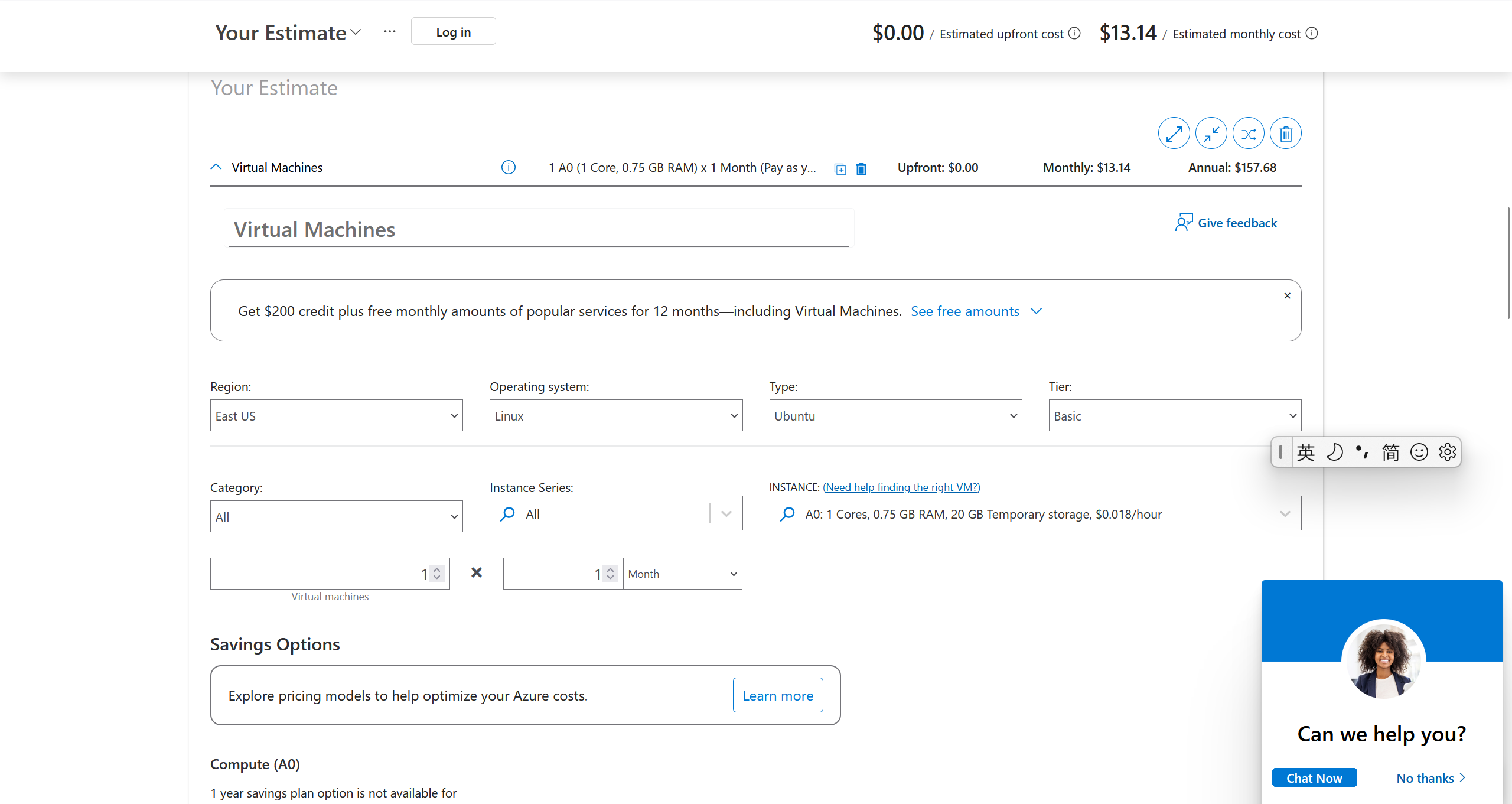Open the estimated monthly cost info icon
This screenshot has width=1512, height=804.
(1311, 34)
